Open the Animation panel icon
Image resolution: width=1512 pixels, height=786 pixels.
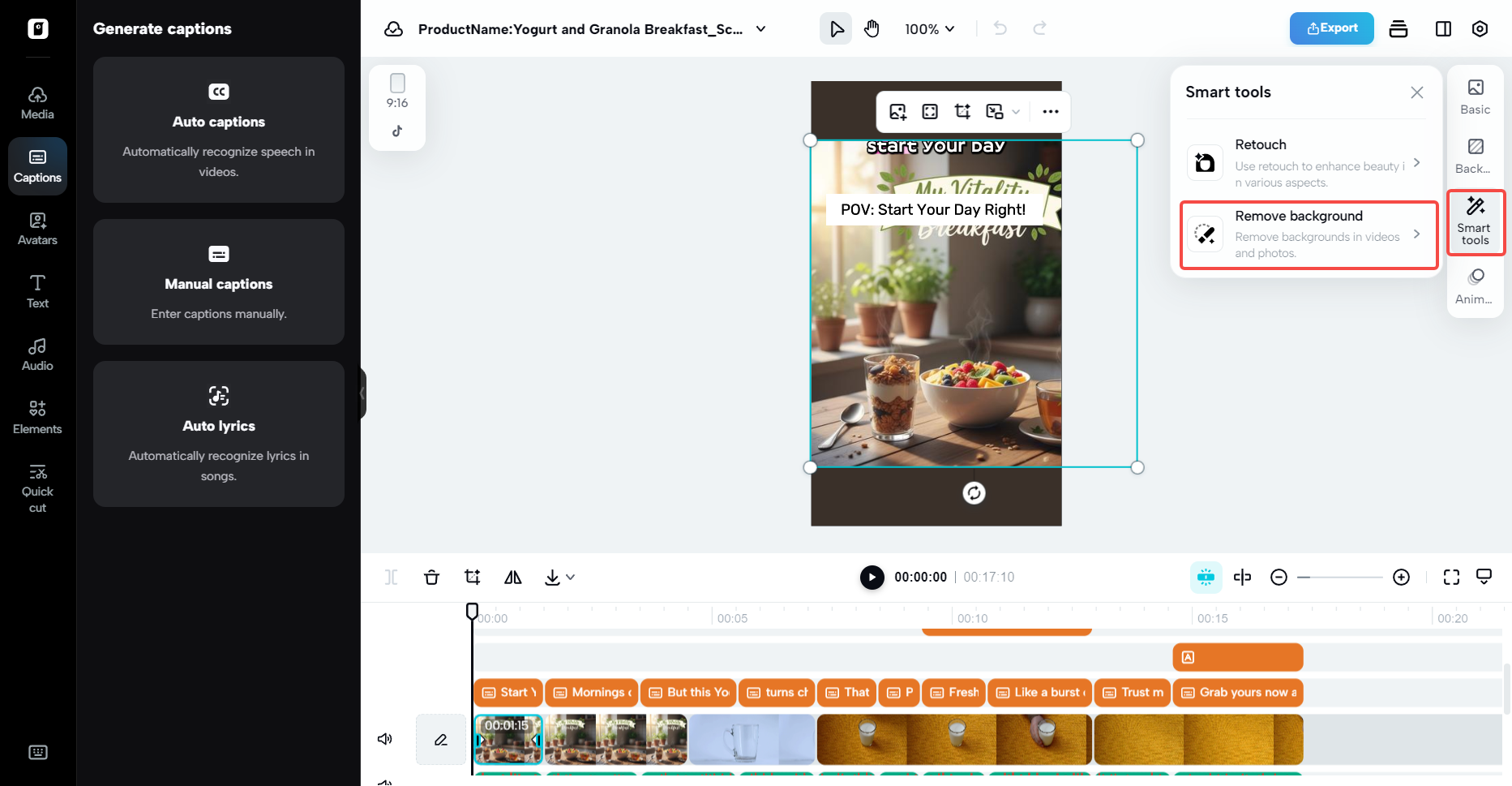point(1475,286)
